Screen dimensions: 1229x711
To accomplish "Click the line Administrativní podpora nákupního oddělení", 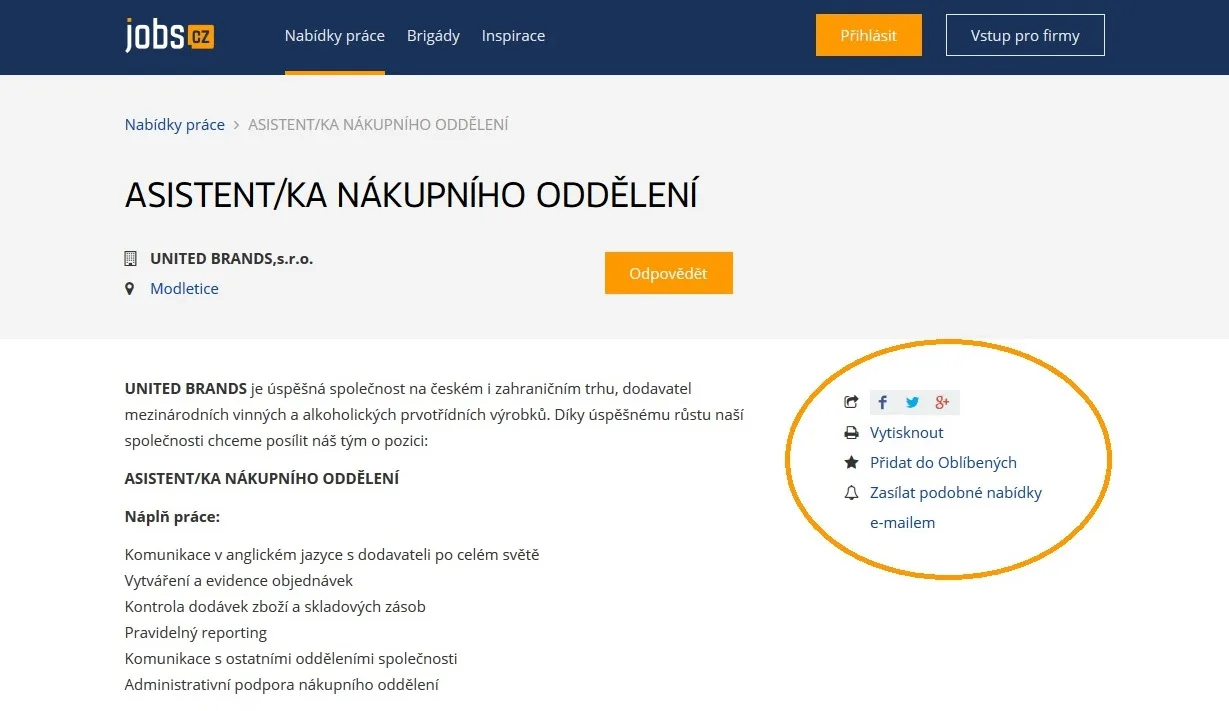I will (x=282, y=684).
